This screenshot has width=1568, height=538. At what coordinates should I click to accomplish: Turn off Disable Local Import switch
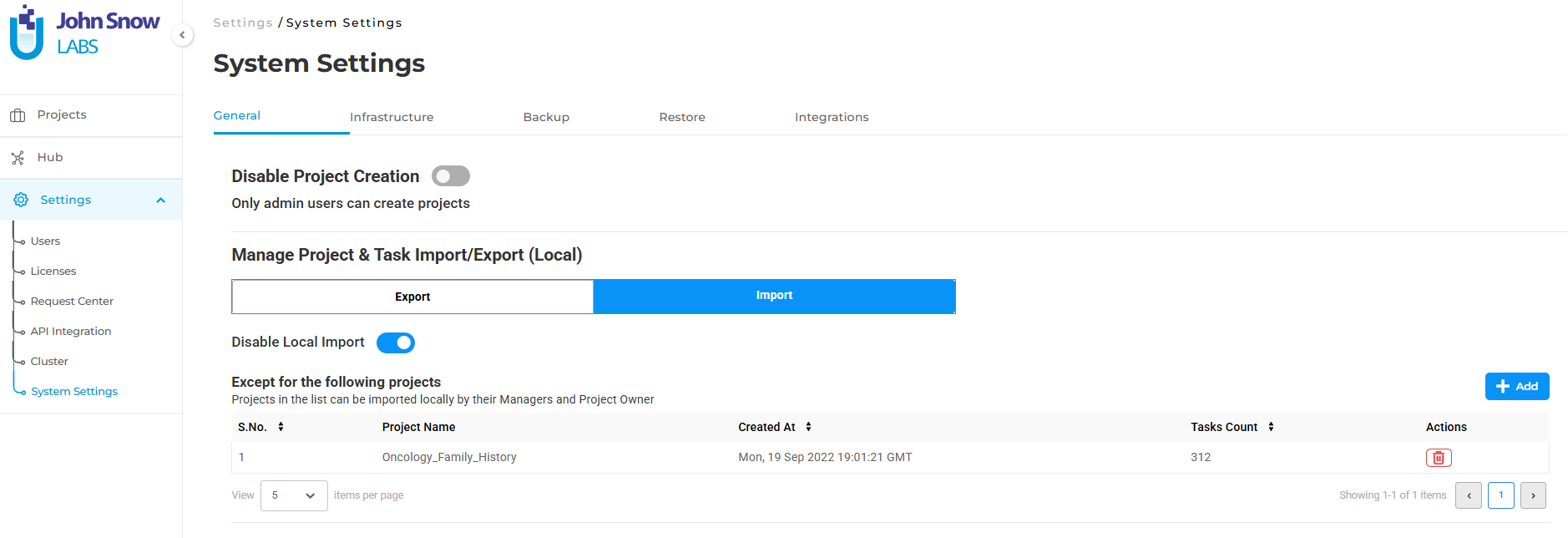click(395, 343)
